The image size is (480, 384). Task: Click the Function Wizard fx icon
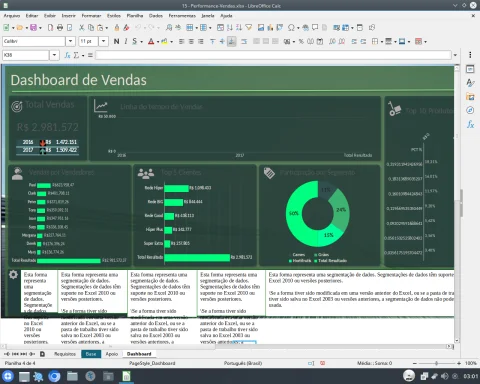pos(67,55)
